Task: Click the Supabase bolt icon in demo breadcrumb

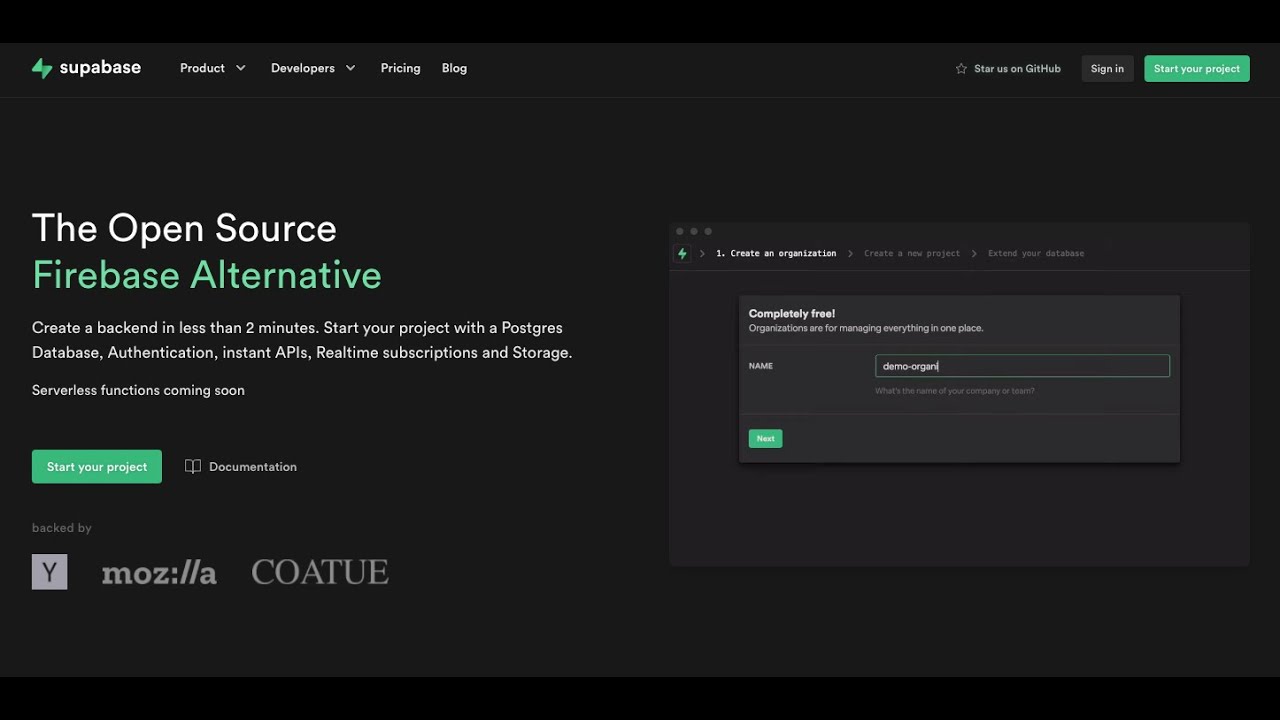Action: point(683,254)
